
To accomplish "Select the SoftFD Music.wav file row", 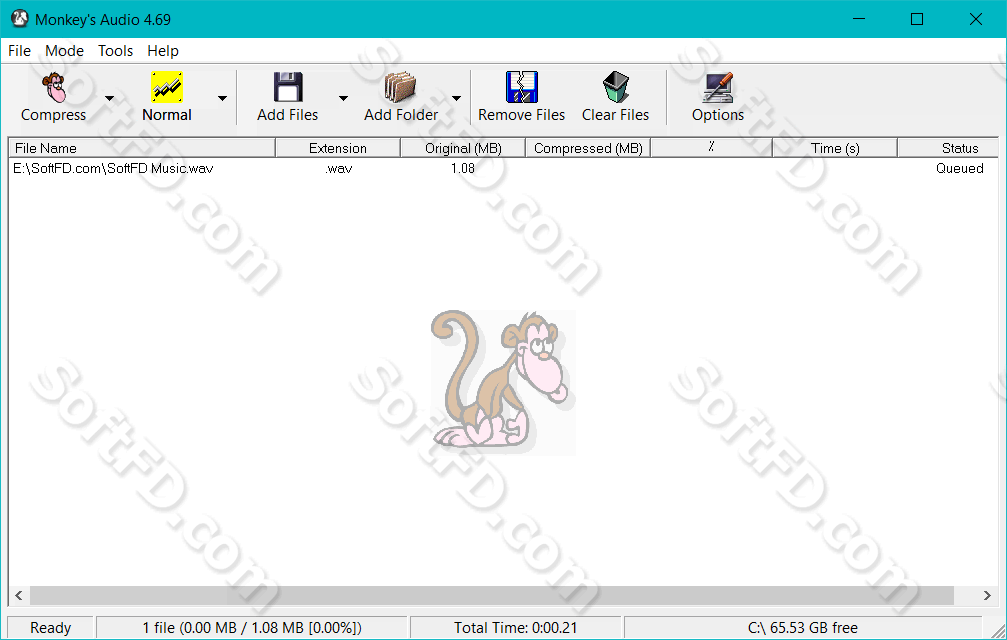I will pos(504,168).
